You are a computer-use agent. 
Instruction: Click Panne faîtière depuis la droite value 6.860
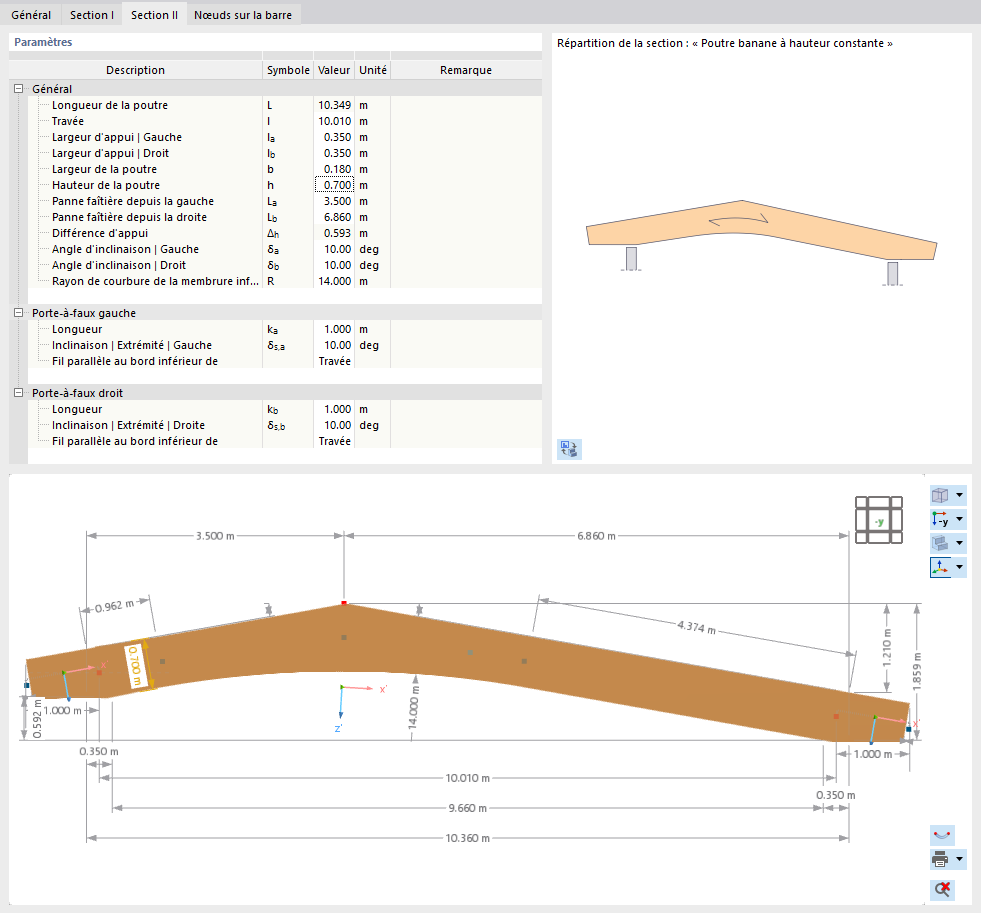[x=334, y=217]
